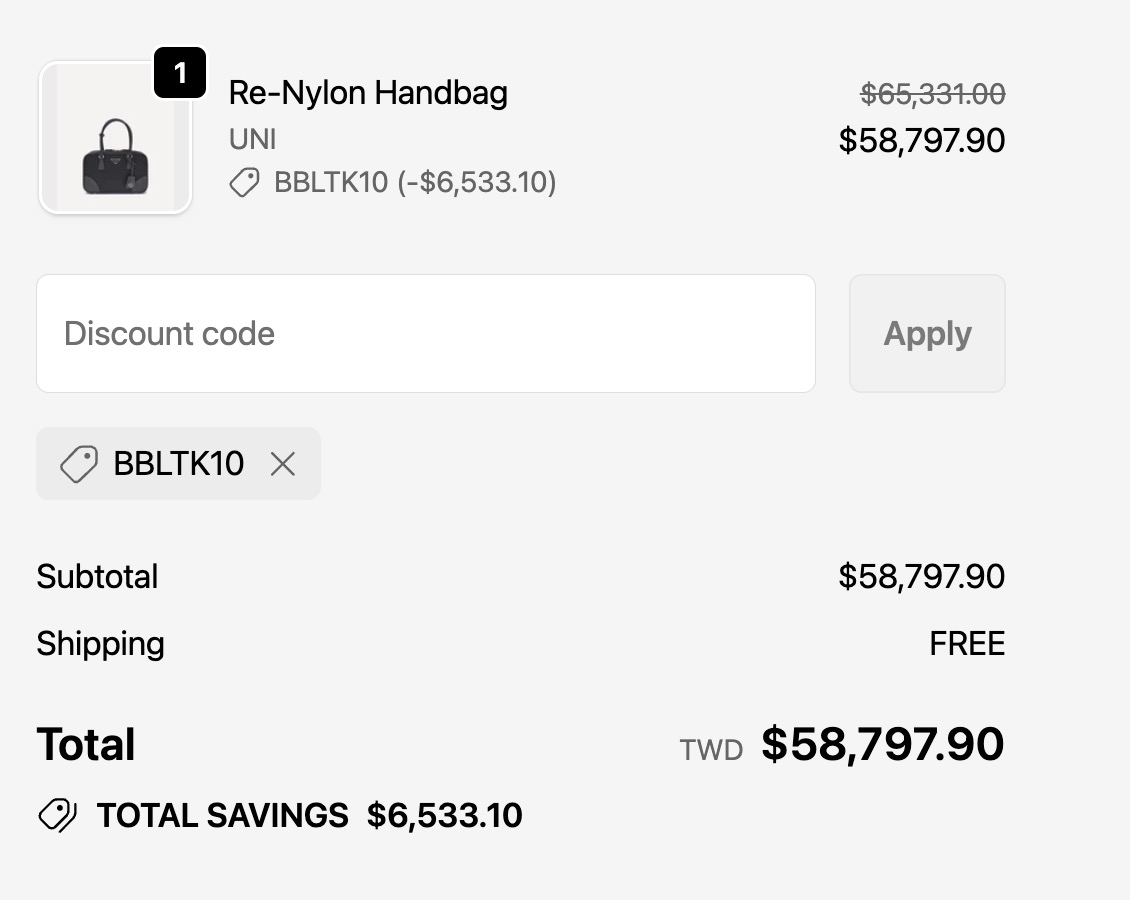Click the Total Savings tags icon
Image resolution: width=1130 pixels, height=900 pixels.
click(x=57, y=816)
